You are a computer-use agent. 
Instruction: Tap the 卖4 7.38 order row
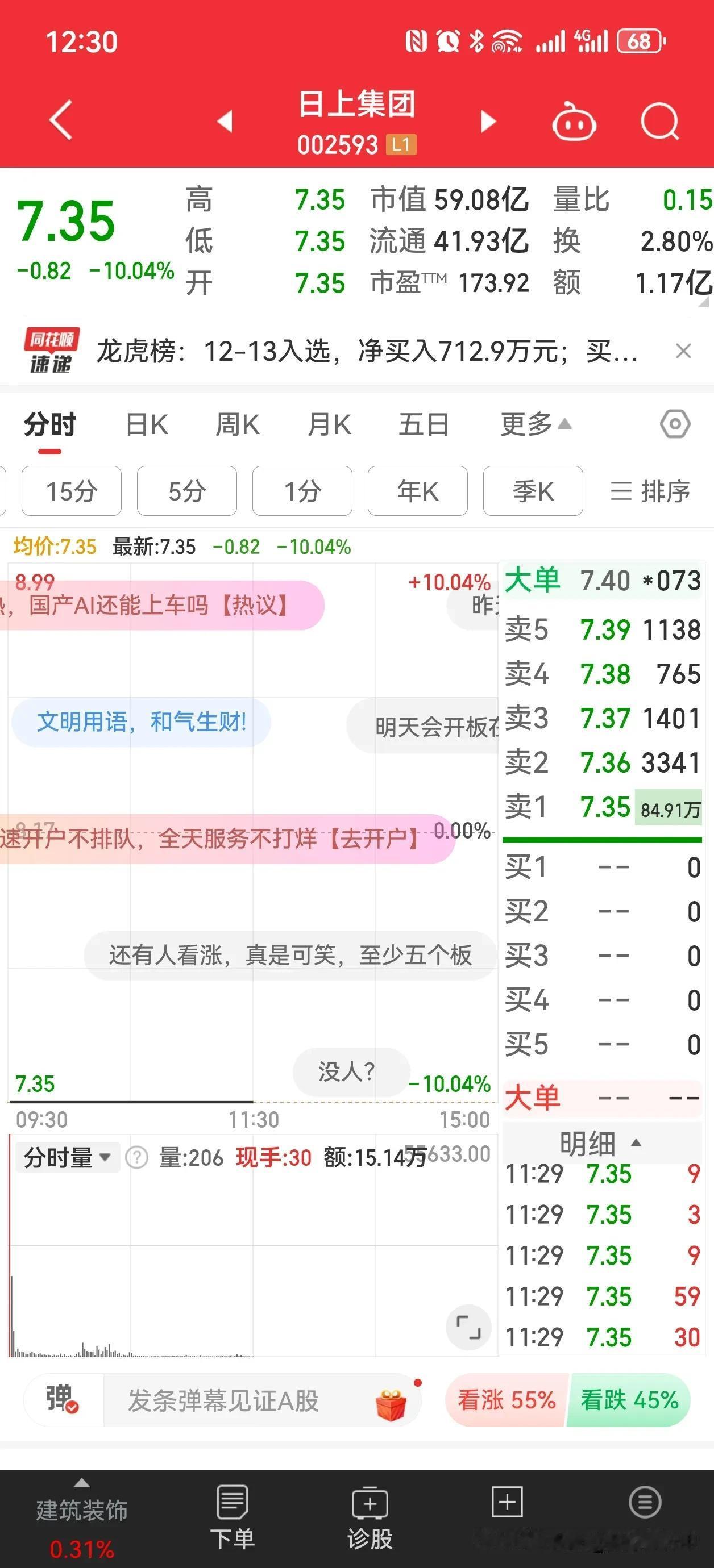coord(603,674)
